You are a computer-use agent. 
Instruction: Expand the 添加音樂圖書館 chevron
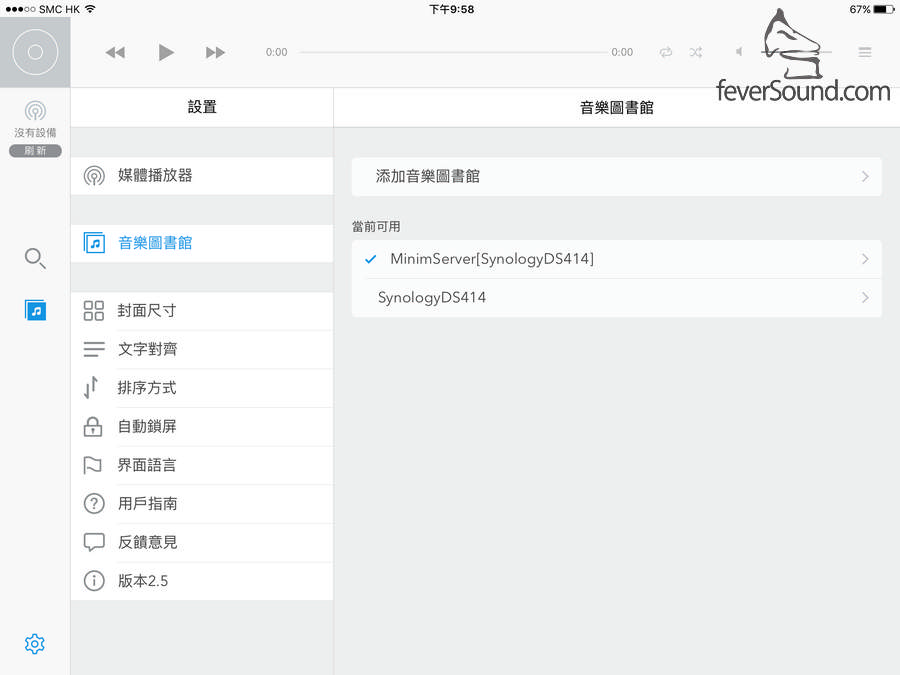(865, 176)
